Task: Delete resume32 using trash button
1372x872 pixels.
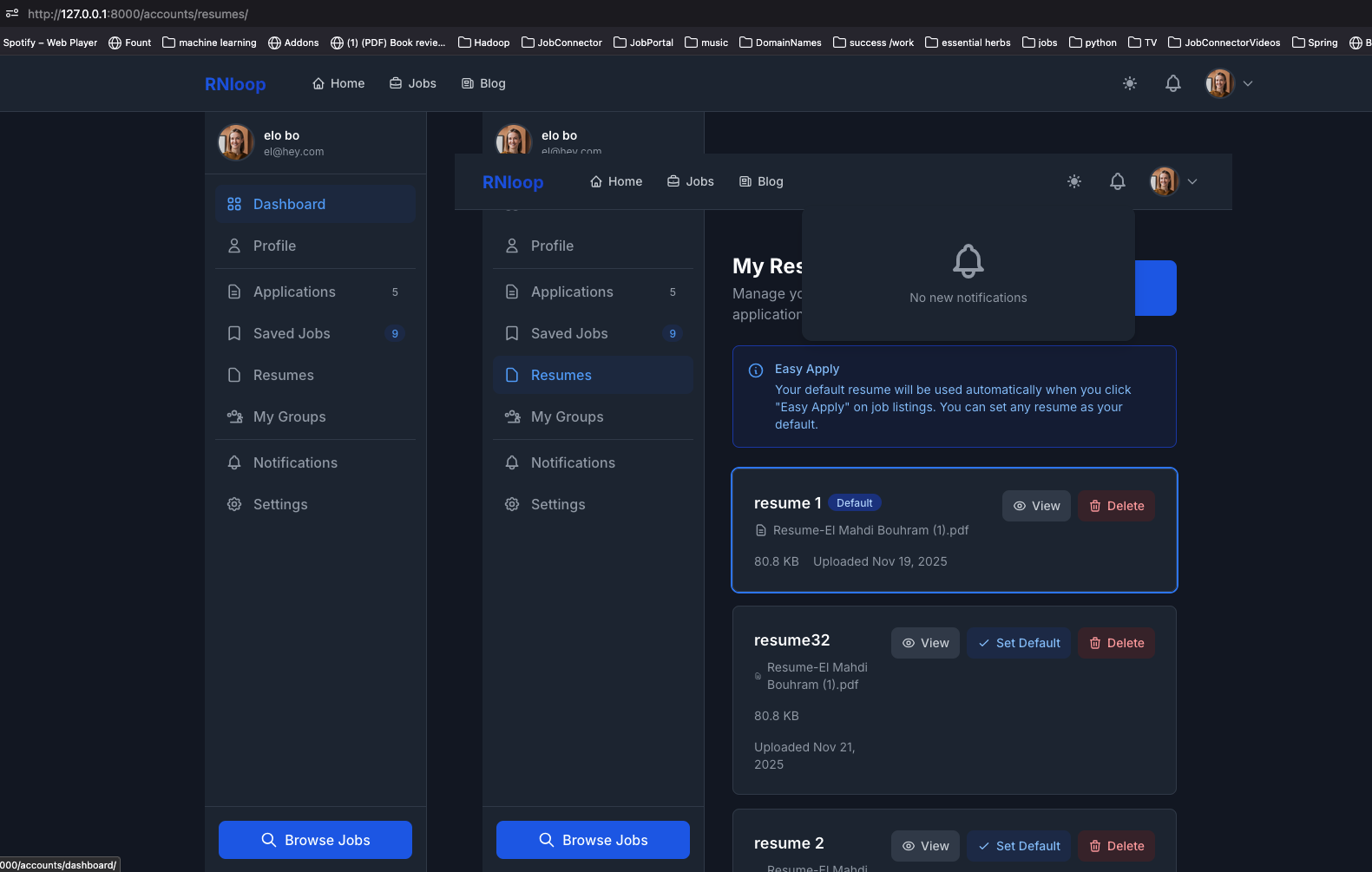Action: coord(1116,643)
